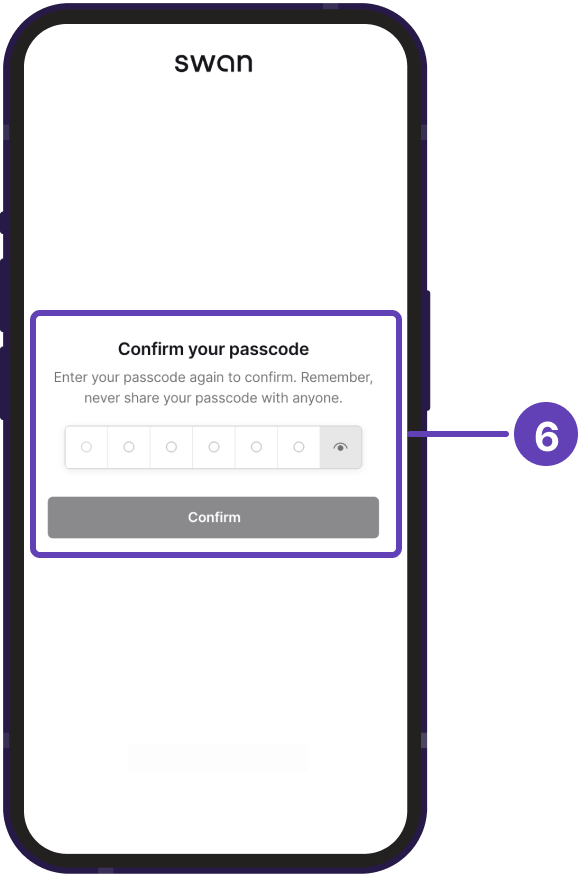Click the gray Confirm button
Image resolution: width=578 pixels, height=884 pixels.
213,518
